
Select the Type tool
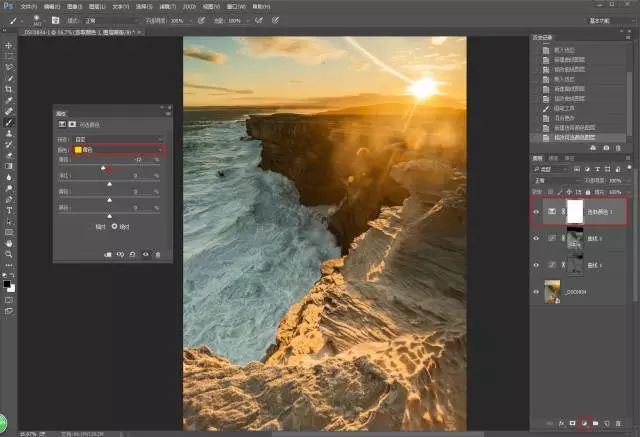coord(9,209)
